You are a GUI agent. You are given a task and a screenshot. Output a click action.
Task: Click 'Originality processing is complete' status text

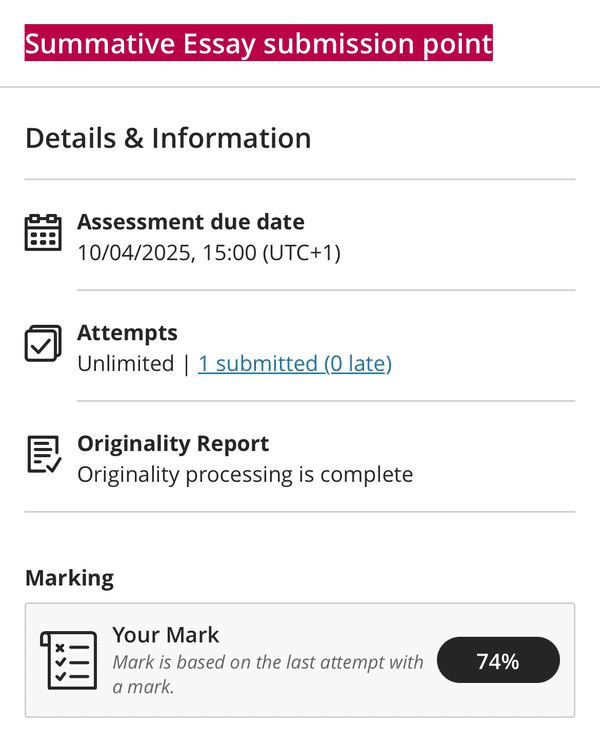pos(245,474)
